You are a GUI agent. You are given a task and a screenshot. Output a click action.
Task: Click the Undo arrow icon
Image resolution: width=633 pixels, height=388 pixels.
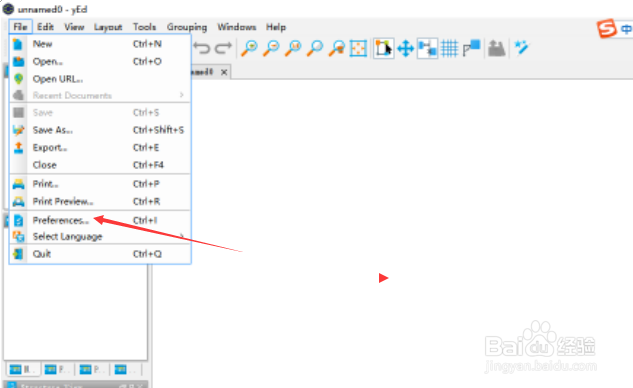pos(202,48)
